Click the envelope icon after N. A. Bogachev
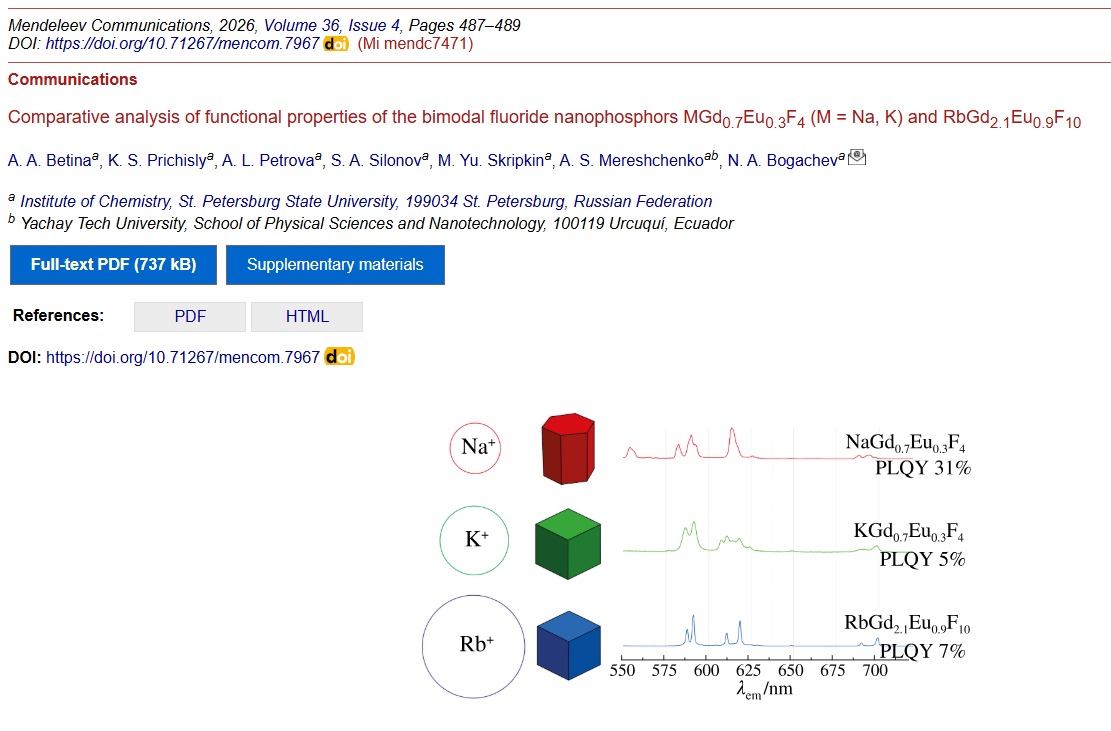The height and width of the screenshot is (731, 1111). pos(857,157)
